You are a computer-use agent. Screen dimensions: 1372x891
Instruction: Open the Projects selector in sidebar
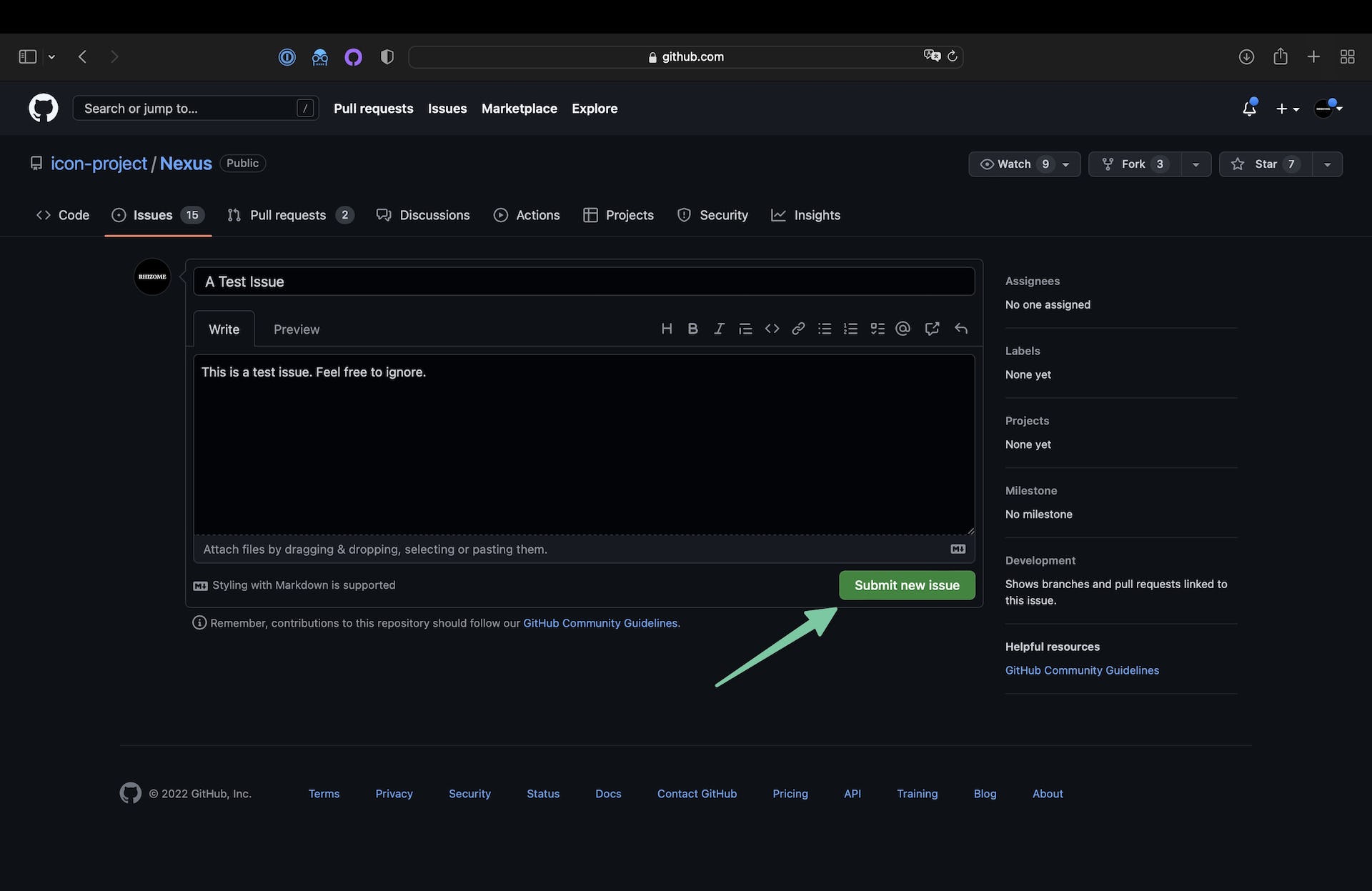pyautogui.click(x=1027, y=421)
